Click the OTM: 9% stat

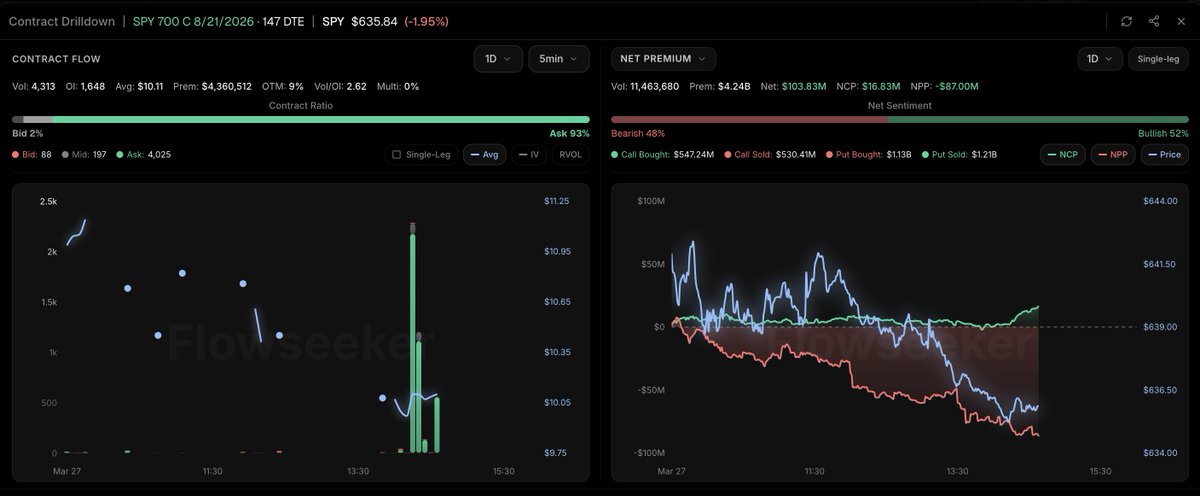pos(282,87)
